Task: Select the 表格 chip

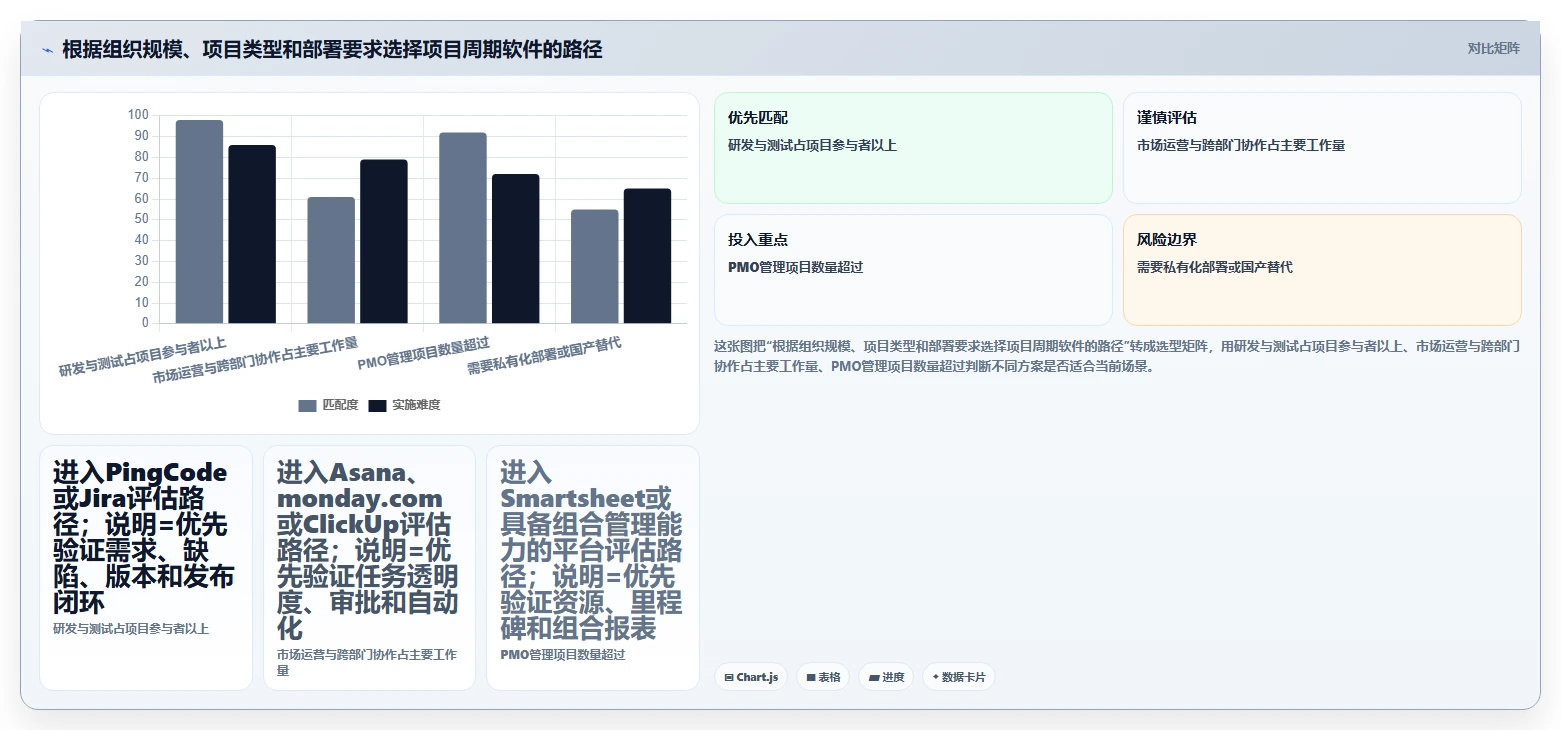Action: 823,677
